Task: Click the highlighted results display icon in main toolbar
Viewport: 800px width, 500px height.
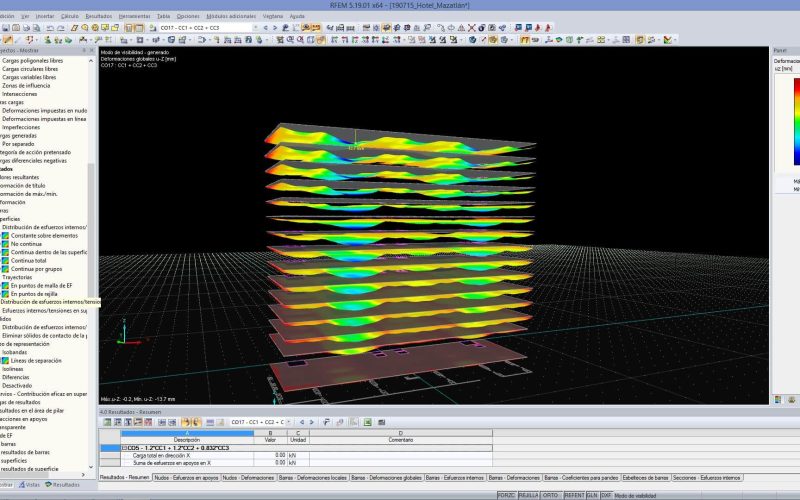Action: coord(306,28)
